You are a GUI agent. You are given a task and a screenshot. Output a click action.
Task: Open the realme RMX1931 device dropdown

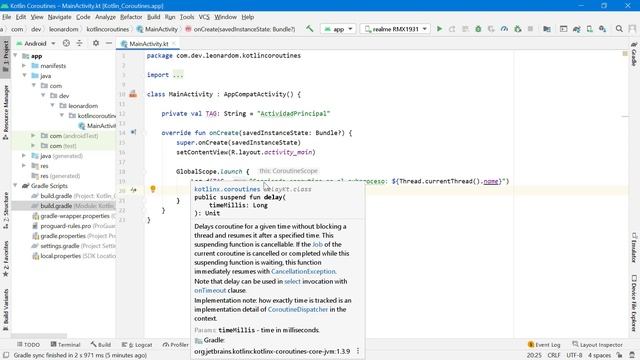[x=395, y=29]
